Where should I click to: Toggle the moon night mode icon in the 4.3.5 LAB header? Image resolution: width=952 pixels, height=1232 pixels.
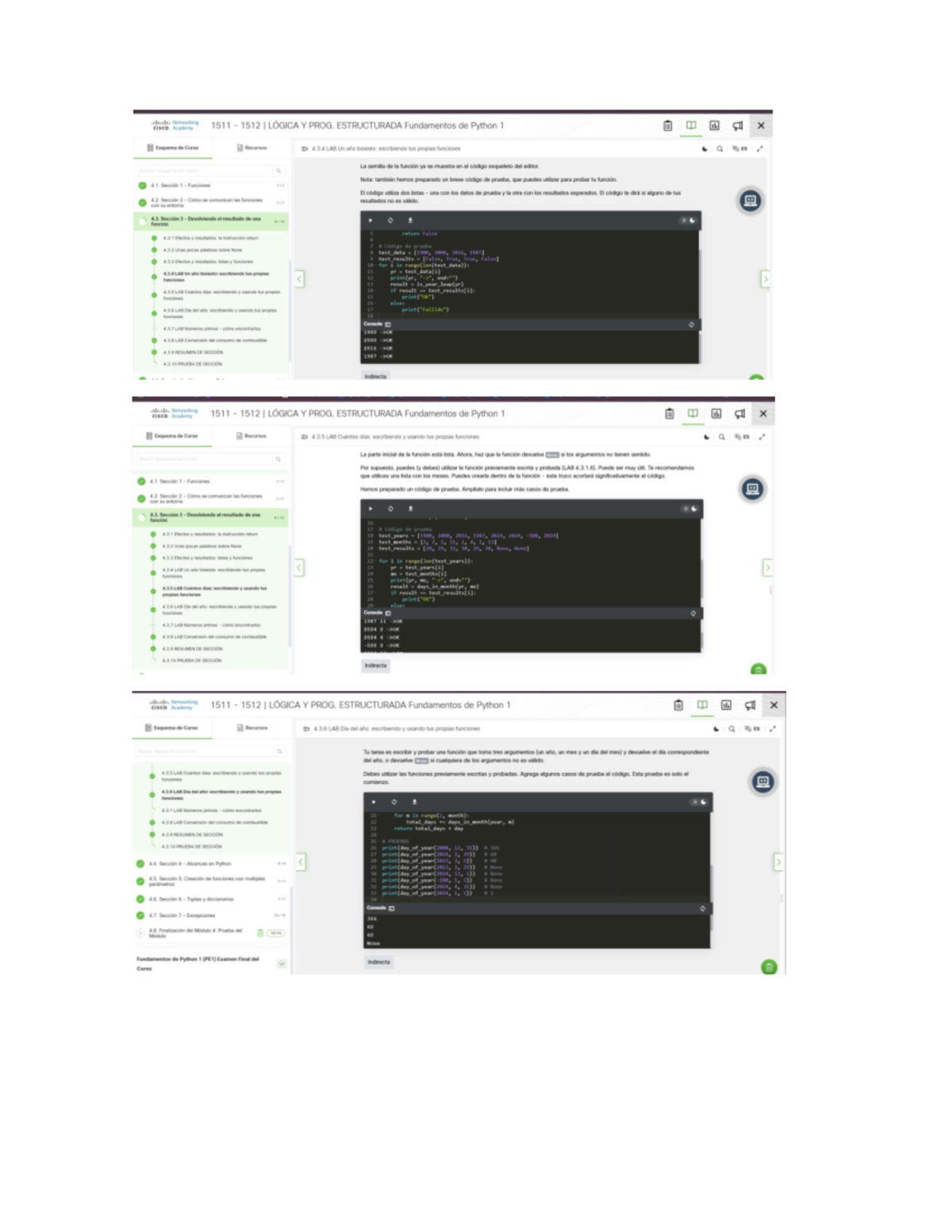point(706,437)
